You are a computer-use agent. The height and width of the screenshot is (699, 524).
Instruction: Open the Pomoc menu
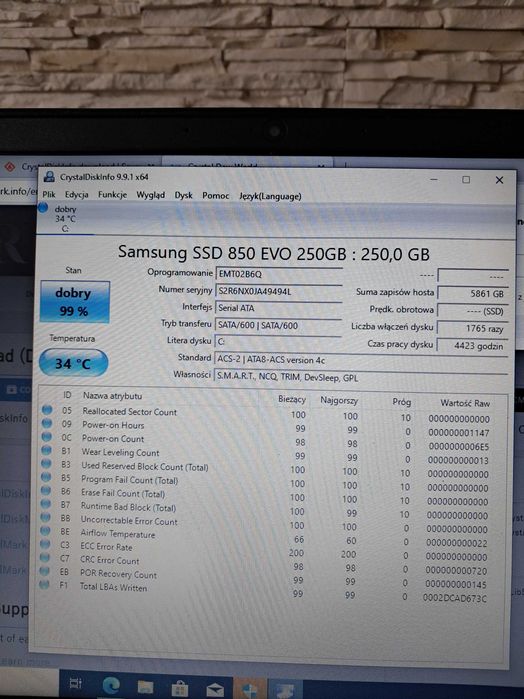(x=215, y=196)
